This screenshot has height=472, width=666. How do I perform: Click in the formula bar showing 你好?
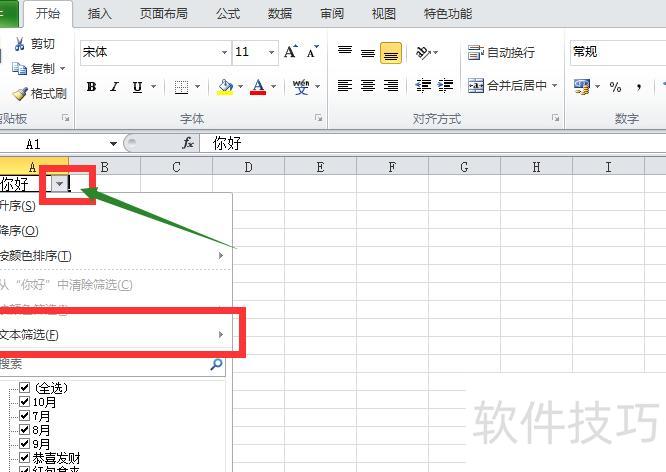[x=433, y=143]
